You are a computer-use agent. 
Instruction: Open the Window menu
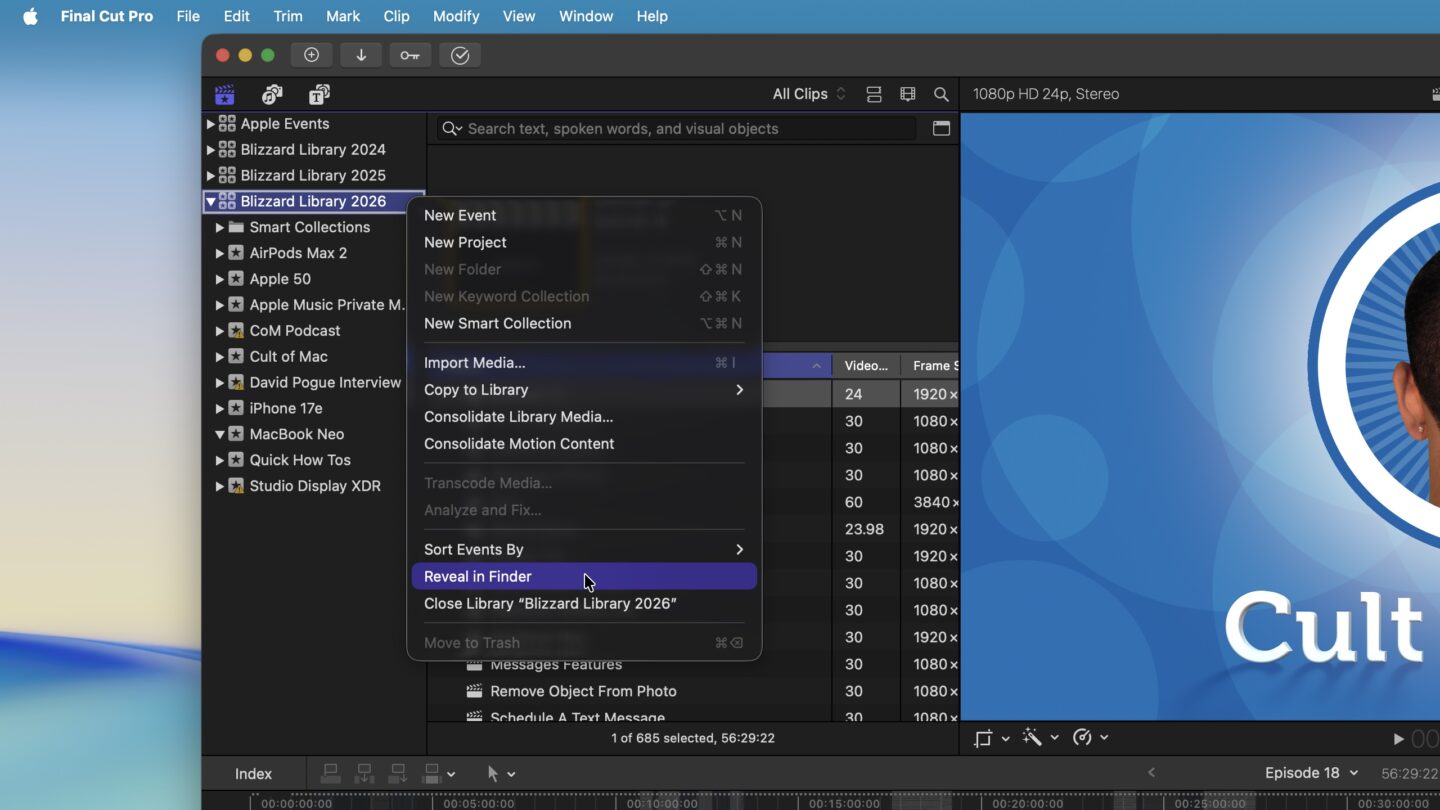586,16
